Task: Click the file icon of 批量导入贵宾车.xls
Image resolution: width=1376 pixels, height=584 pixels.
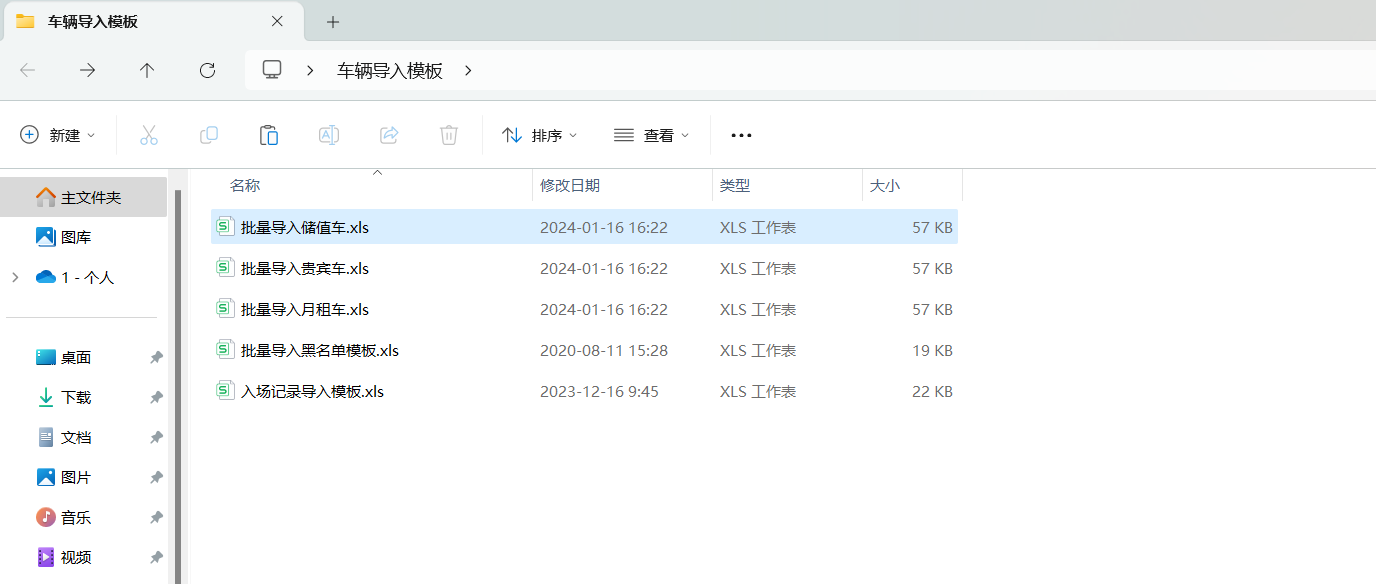Action: point(225,268)
